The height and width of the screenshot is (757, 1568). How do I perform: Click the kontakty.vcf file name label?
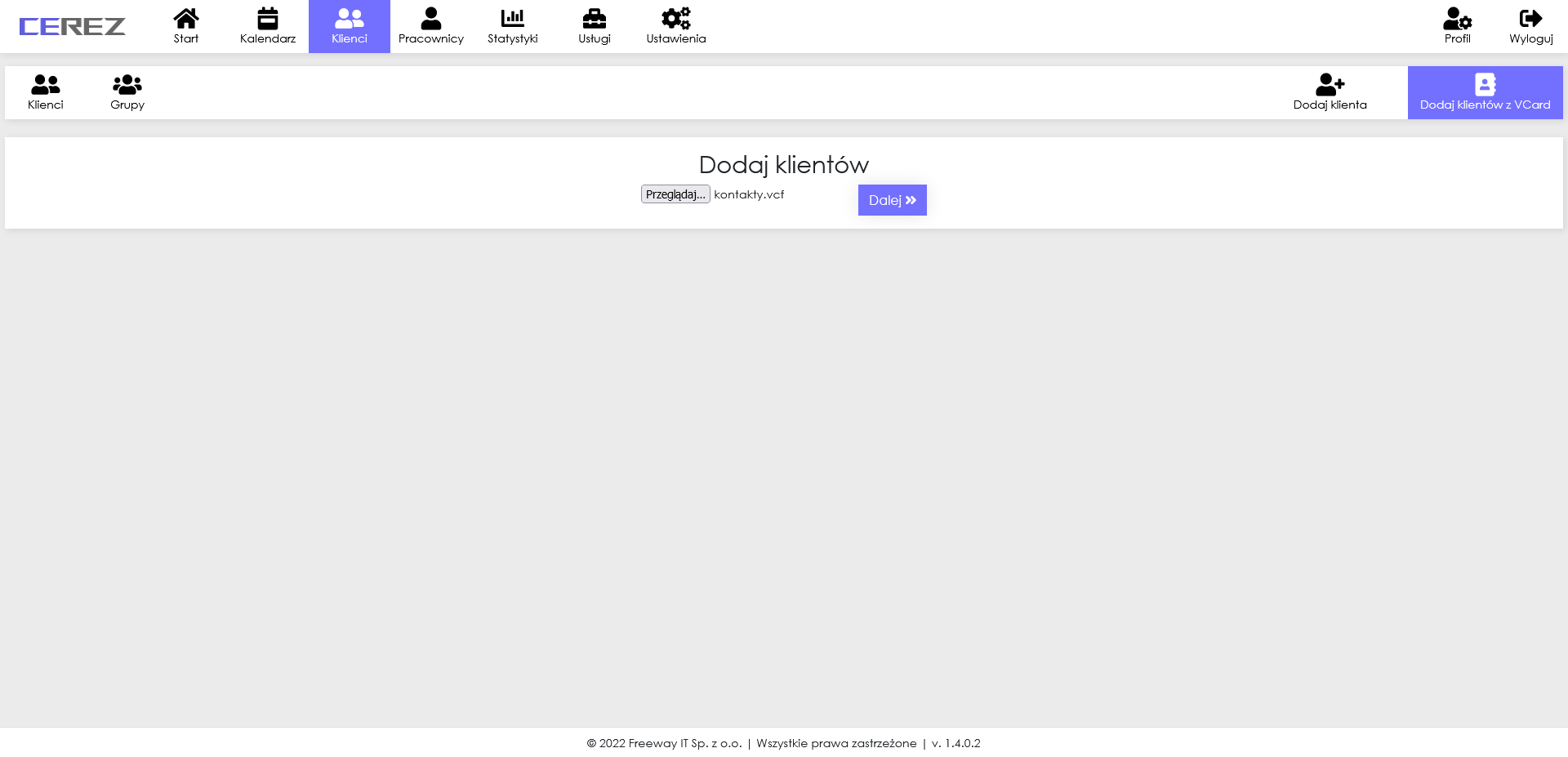tap(749, 194)
